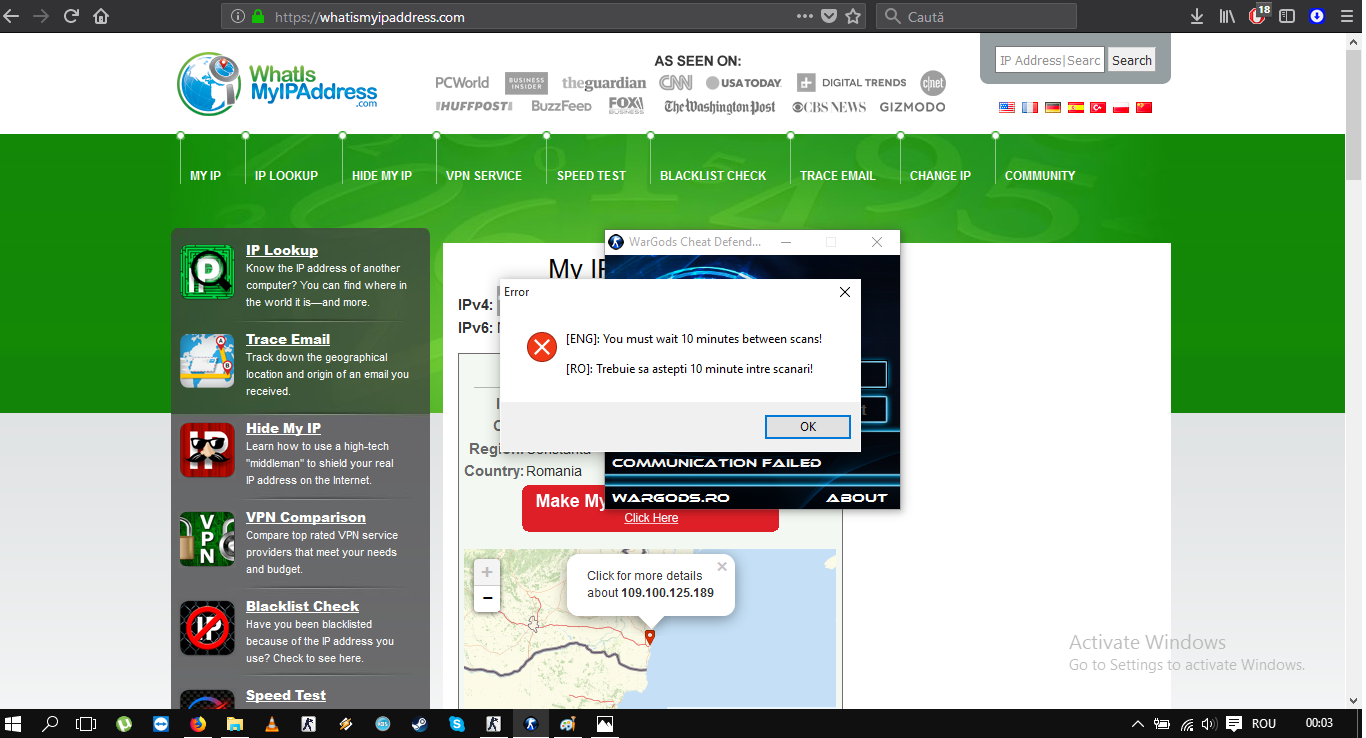Click the Hide My IP sidebar icon
1366x738 pixels.
207,450
